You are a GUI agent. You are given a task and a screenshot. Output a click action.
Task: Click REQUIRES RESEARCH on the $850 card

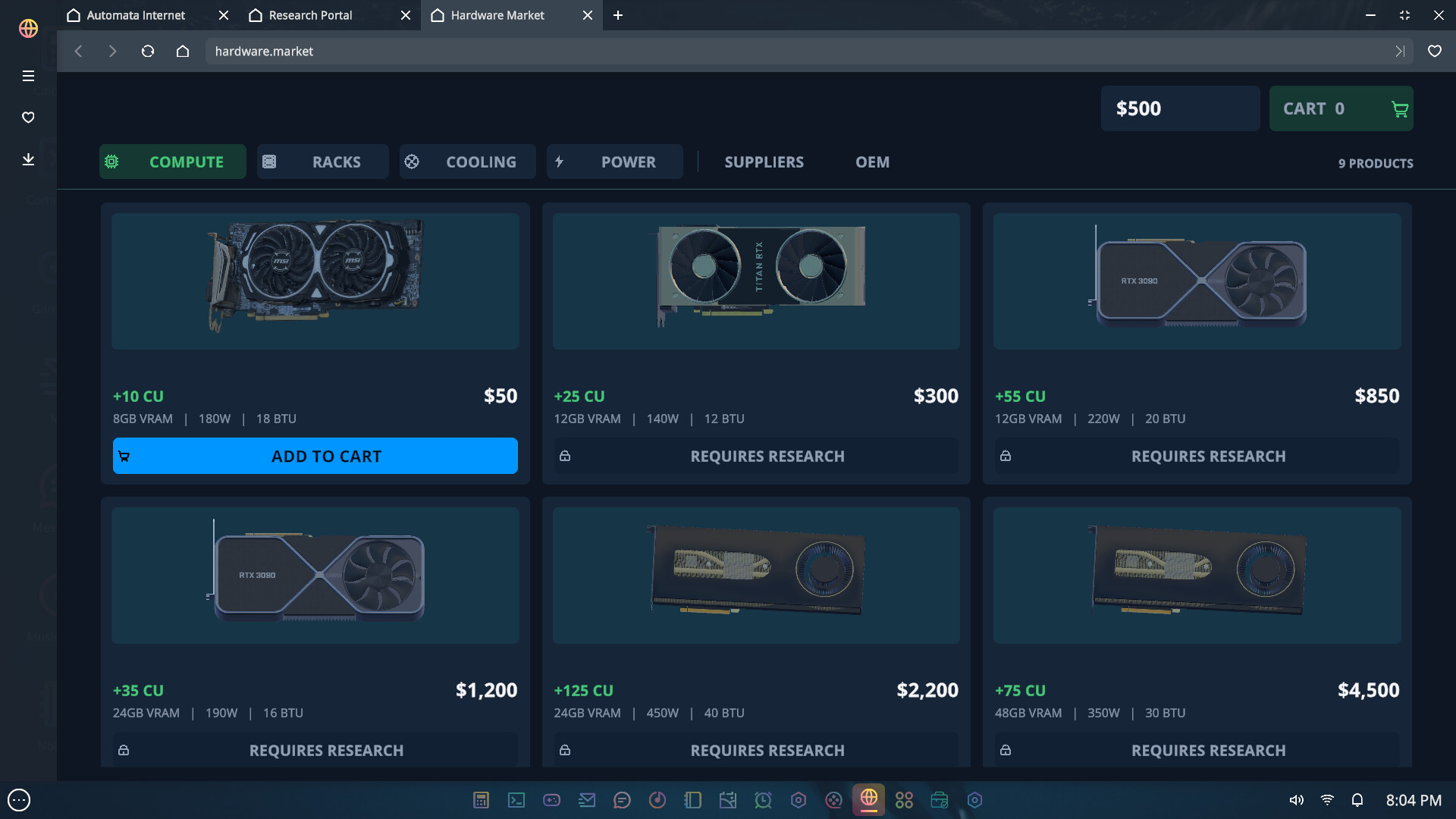1197,456
